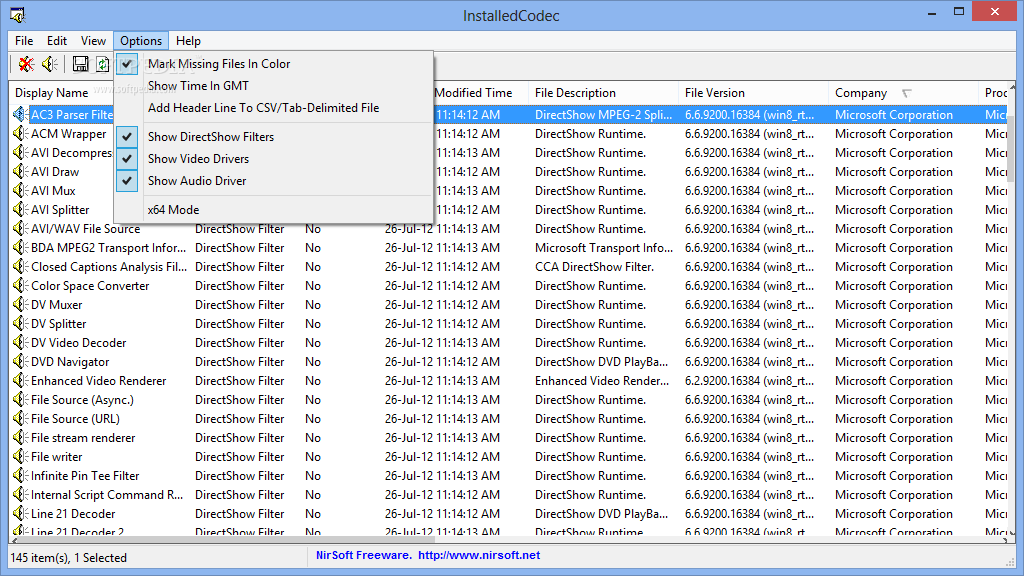Select the DVD Navigator row name
The image size is (1024, 576).
click(70, 361)
